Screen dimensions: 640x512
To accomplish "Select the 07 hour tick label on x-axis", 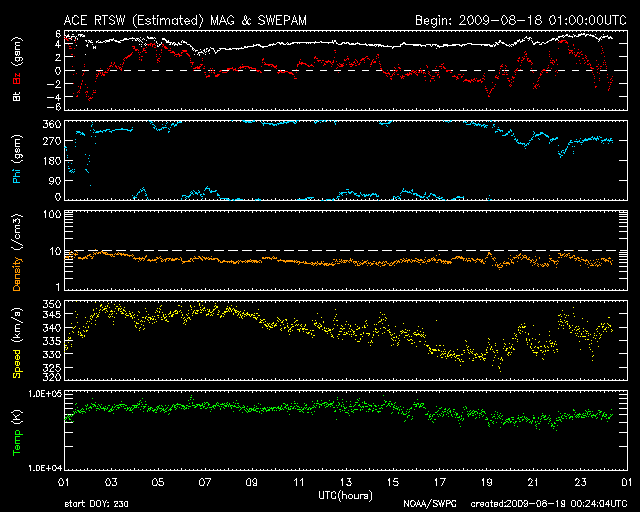I will (x=205, y=484).
